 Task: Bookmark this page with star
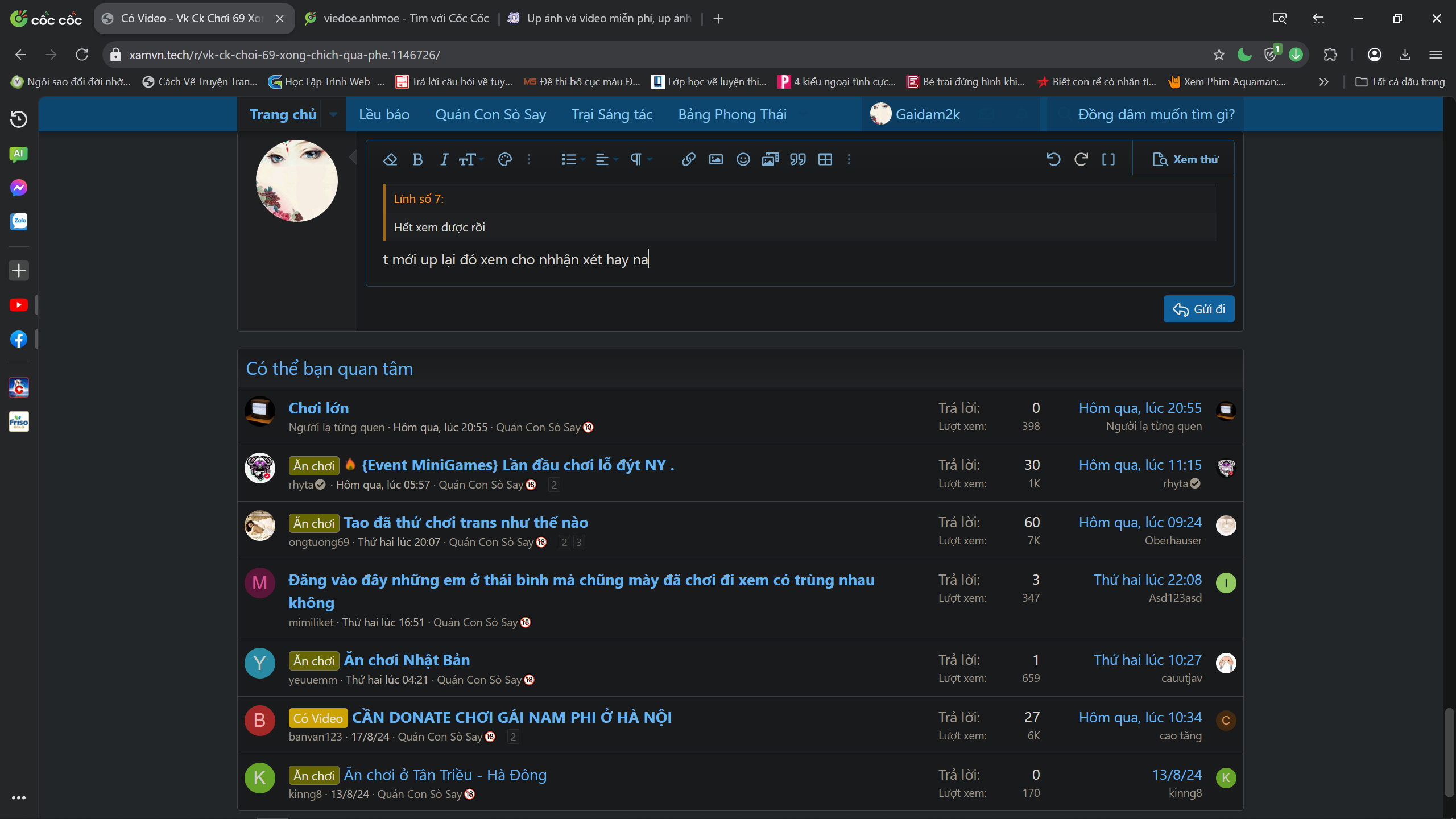pyautogui.click(x=1218, y=55)
